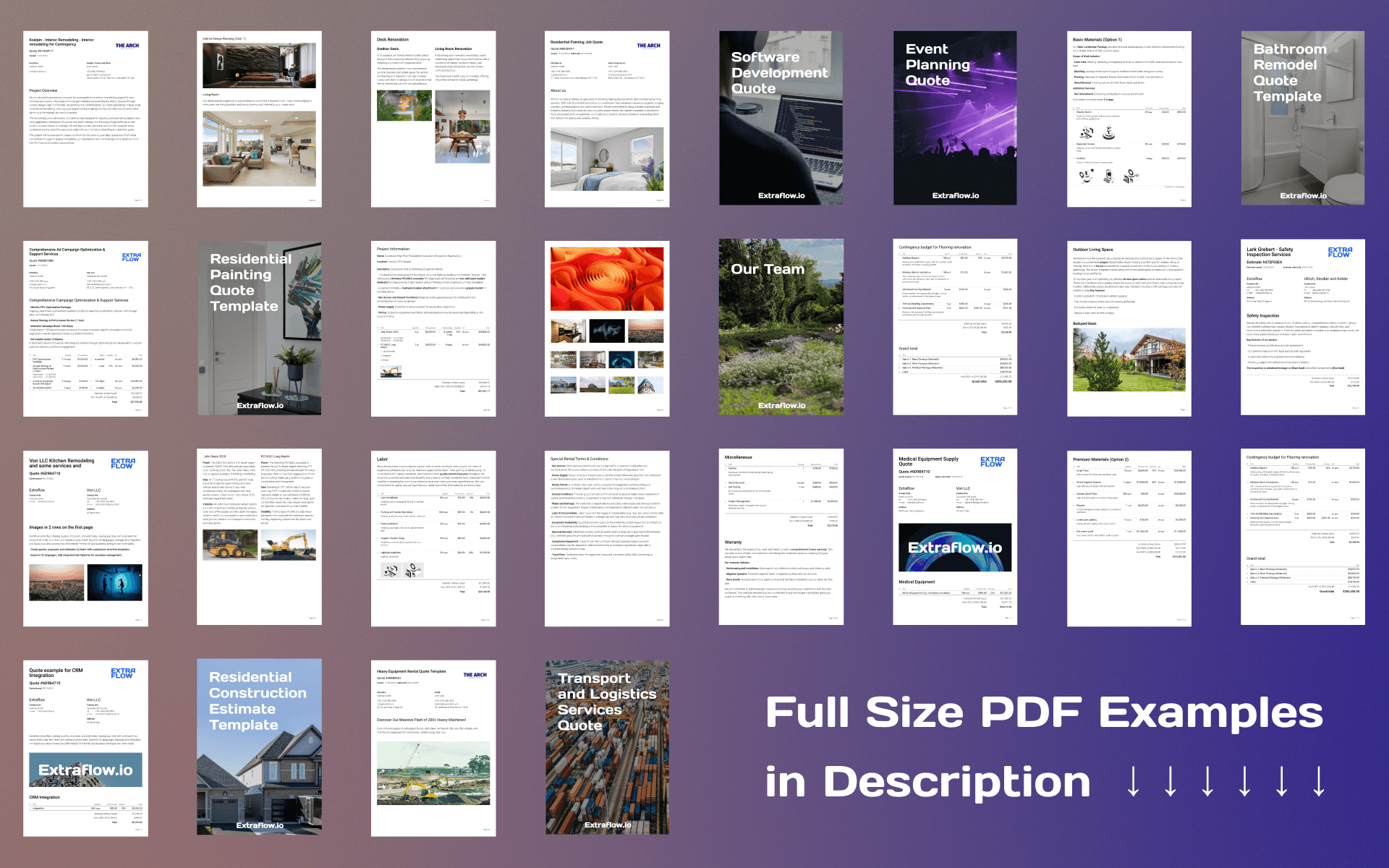Click the first down arrow after Description
Image resolution: width=1389 pixels, height=868 pixels.
click(1134, 782)
